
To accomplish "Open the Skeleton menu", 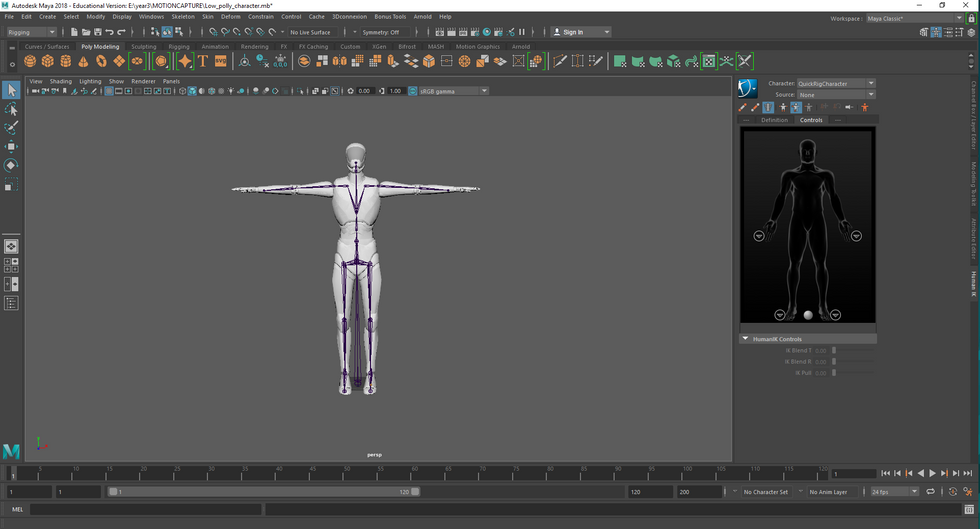I will coord(183,17).
